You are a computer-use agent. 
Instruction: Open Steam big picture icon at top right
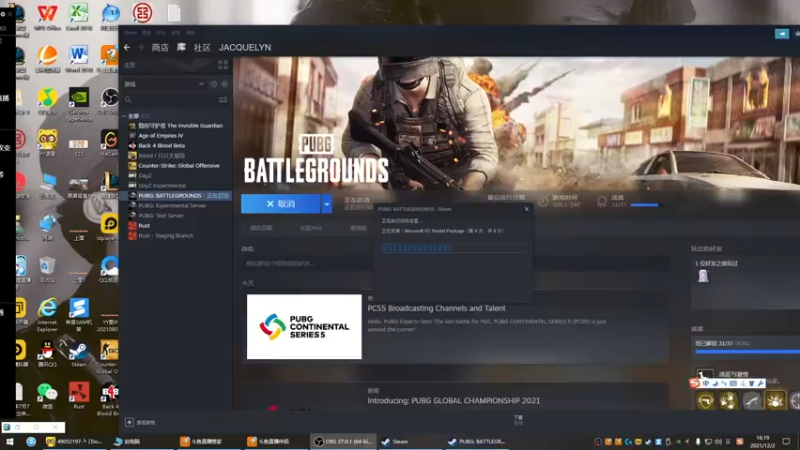point(782,34)
